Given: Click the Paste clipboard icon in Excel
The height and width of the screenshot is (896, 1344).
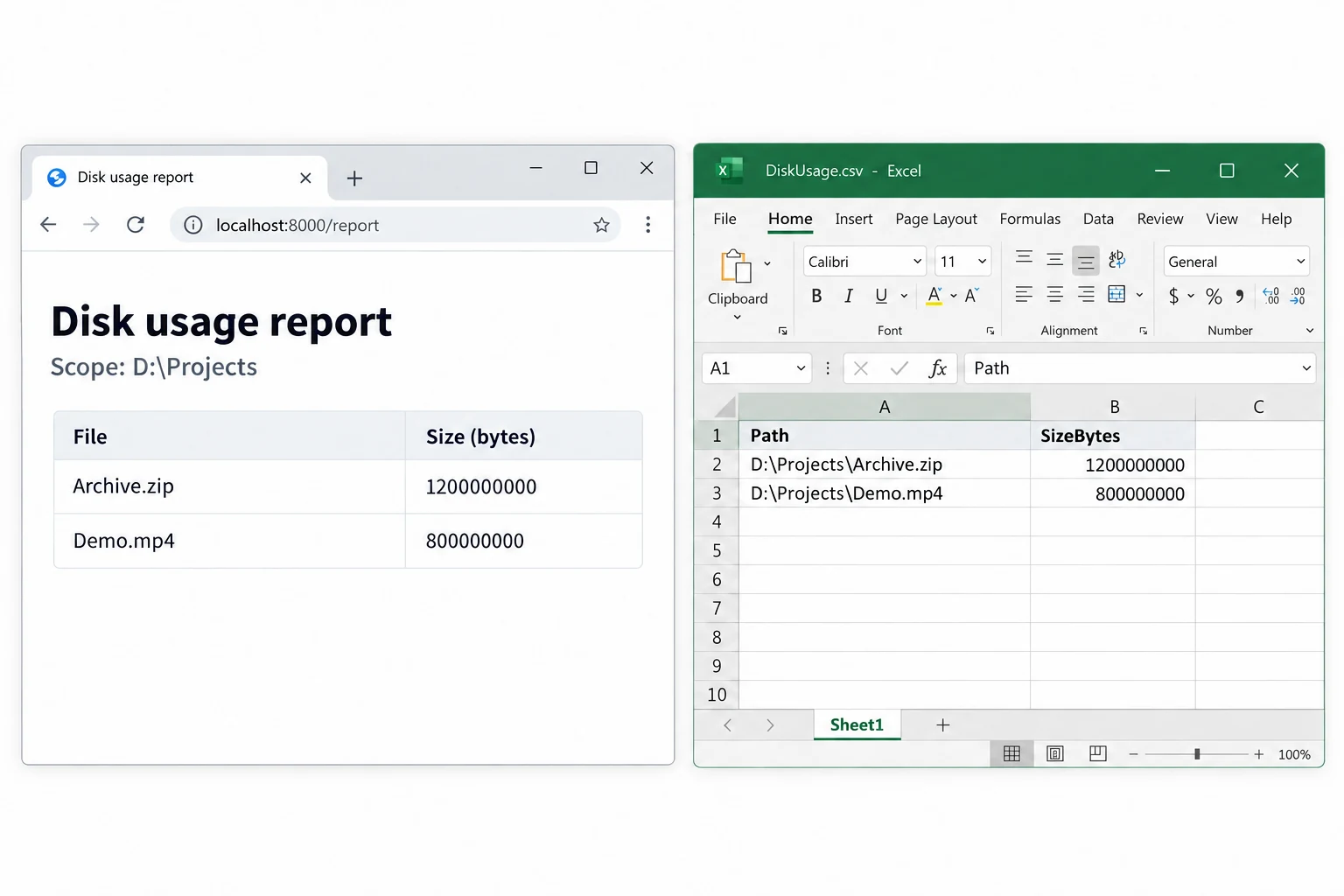Looking at the screenshot, I should (736, 267).
